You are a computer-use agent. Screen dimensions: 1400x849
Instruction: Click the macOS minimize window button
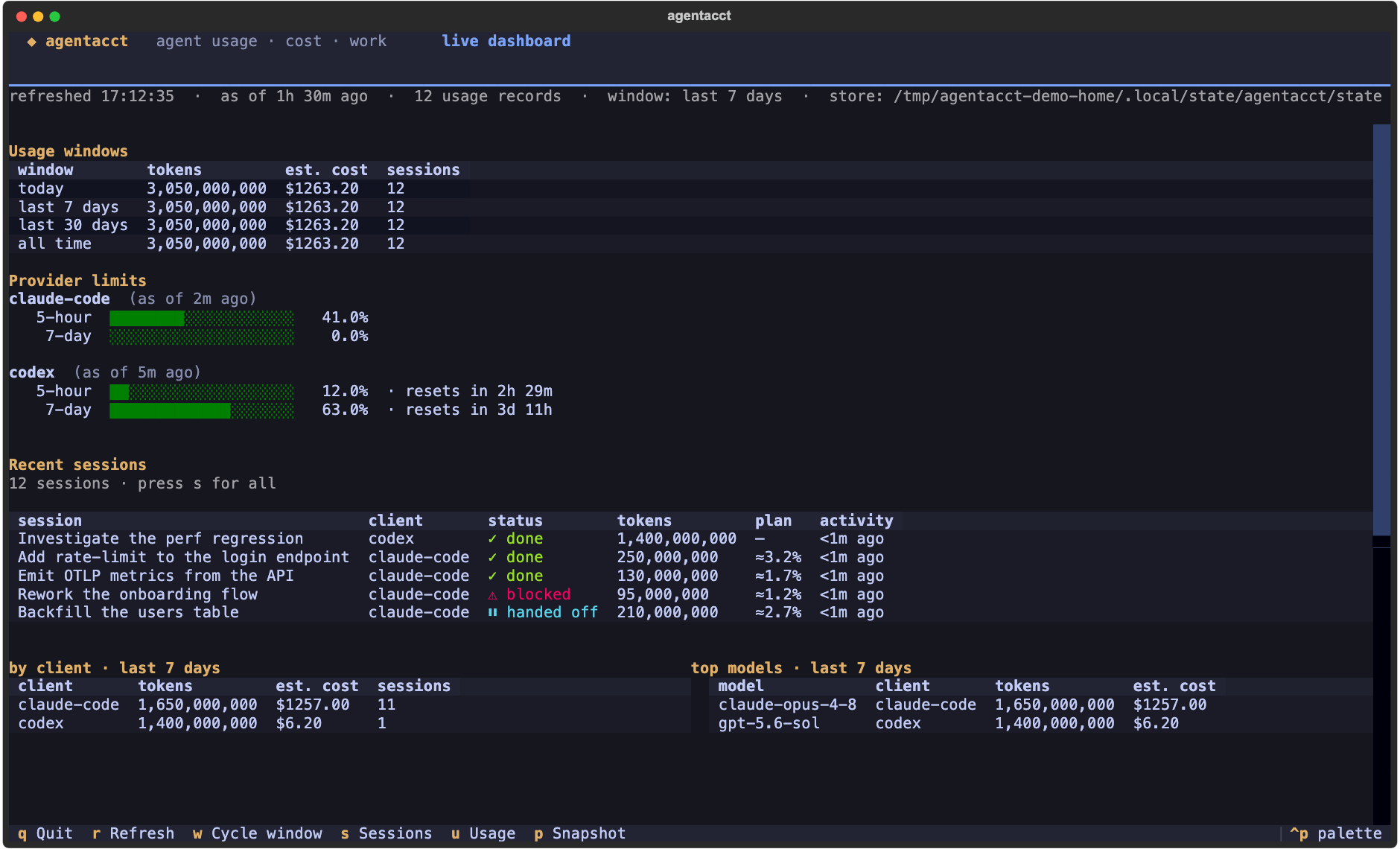click(38, 16)
